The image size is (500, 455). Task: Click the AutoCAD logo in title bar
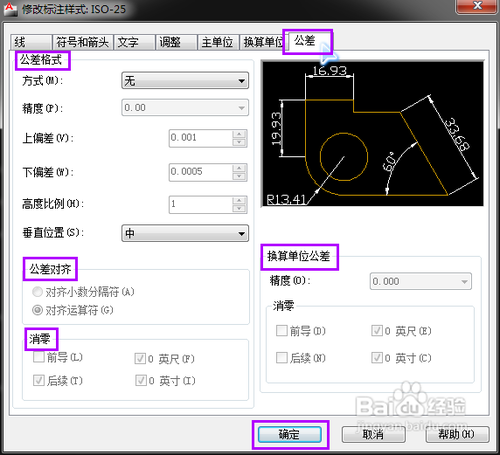pyautogui.click(x=10, y=9)
